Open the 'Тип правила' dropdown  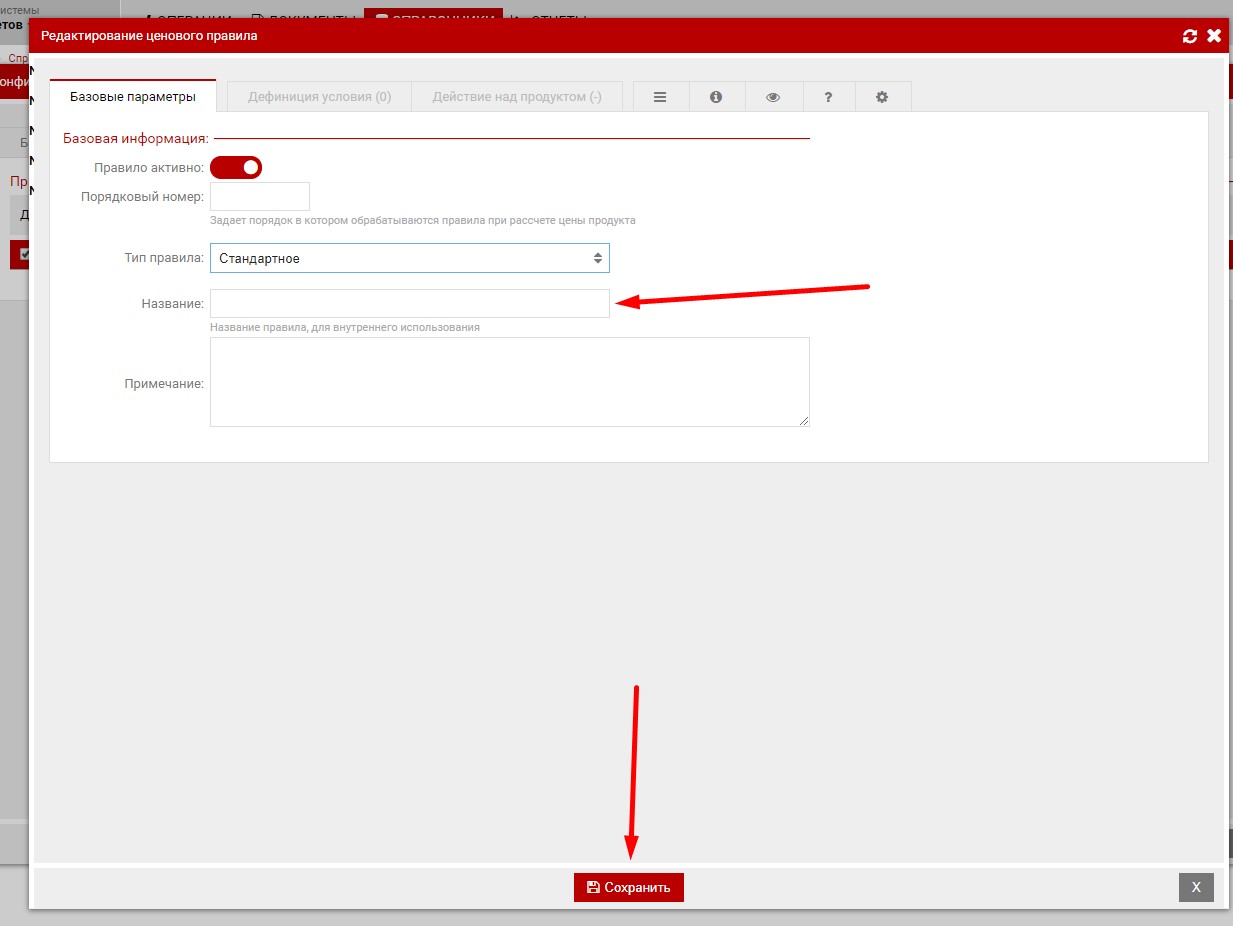pos(409,259)
